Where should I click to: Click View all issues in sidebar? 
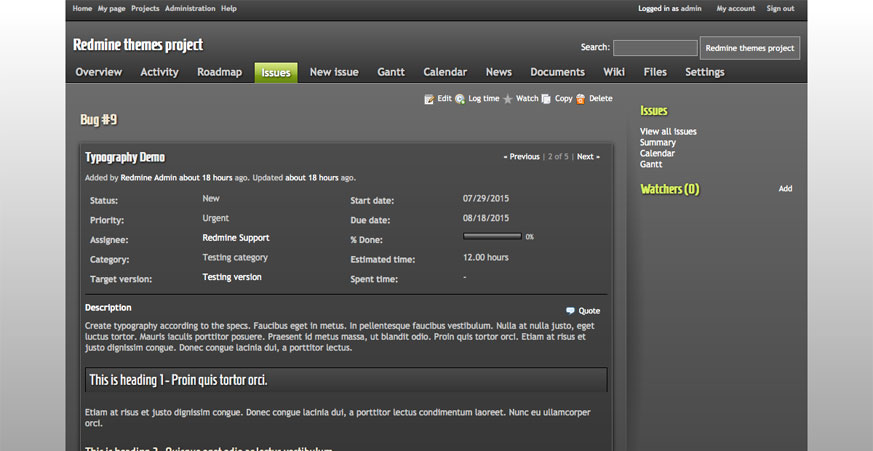pyautogui.click(x=668, y=131)
